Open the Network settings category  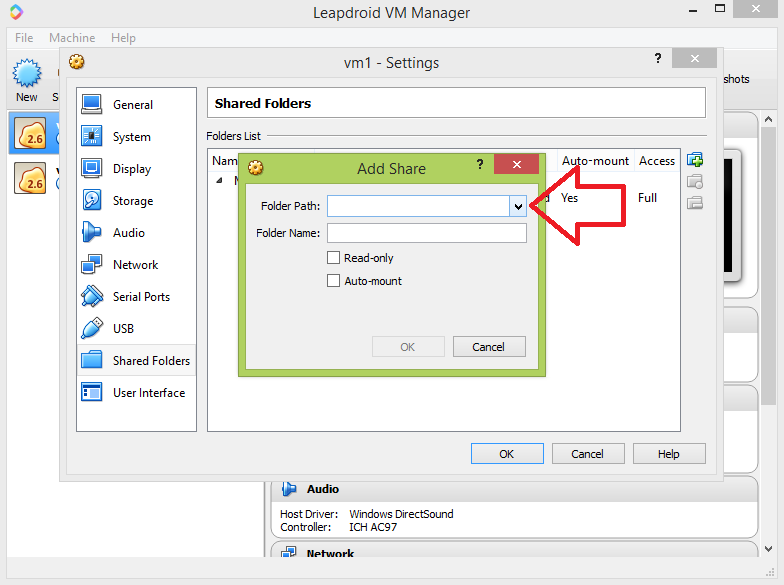(136, 264)
